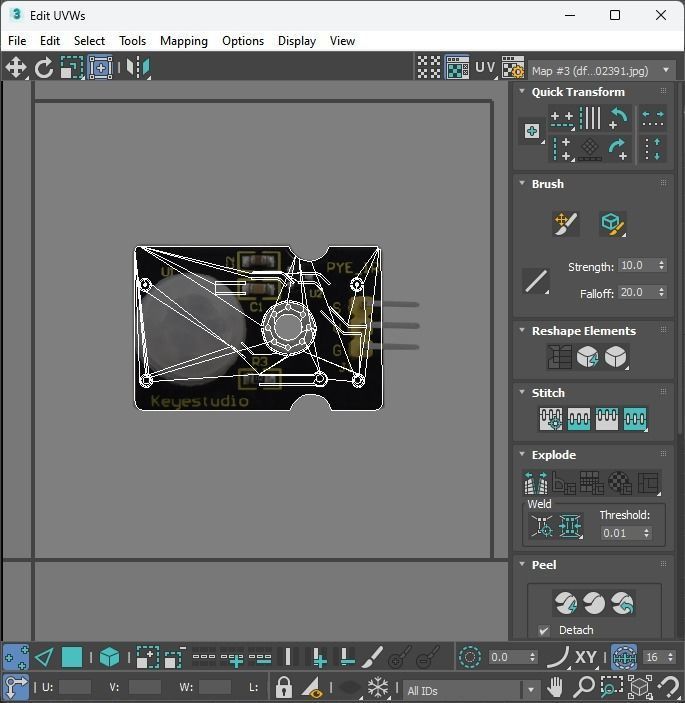
Task: Click Stitch to Target icon
Action: click(x=551, y=419)
